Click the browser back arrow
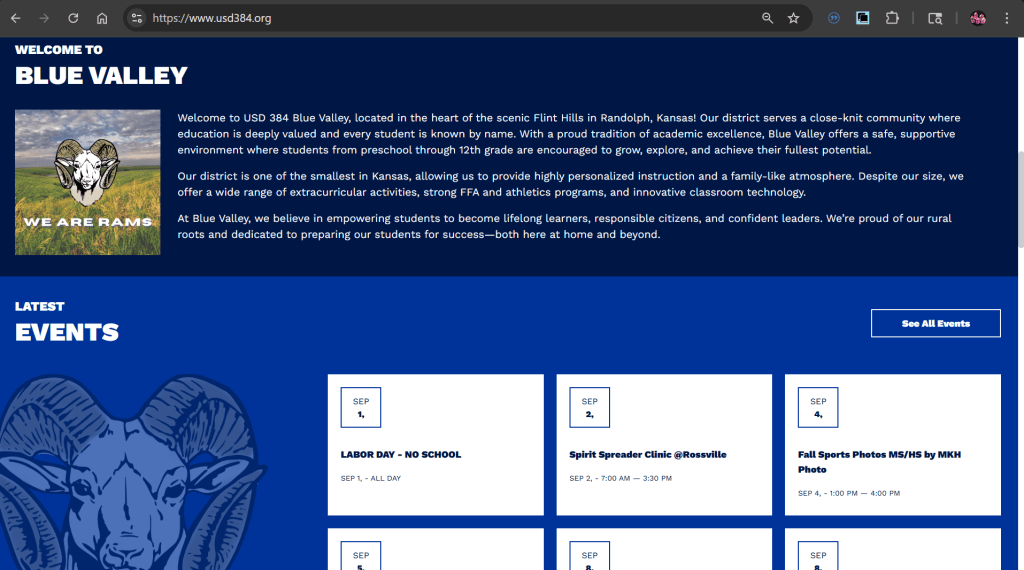 pos(15,18)
